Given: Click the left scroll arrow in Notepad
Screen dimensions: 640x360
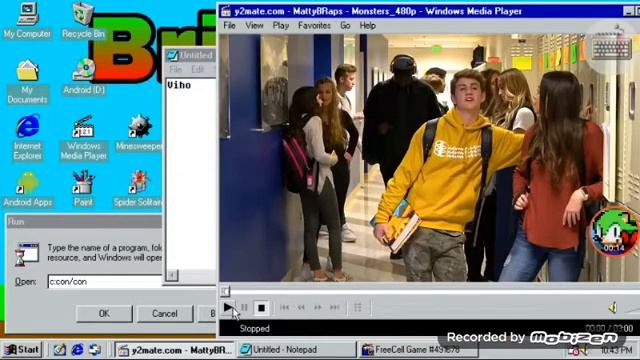Looking at the screenshot, I should pyautogui.click(x=172, y=275).
